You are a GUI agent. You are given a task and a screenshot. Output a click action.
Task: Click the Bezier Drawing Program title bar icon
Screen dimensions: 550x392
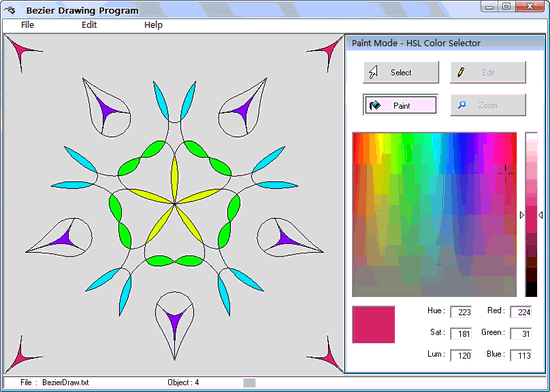coord(10,11)
